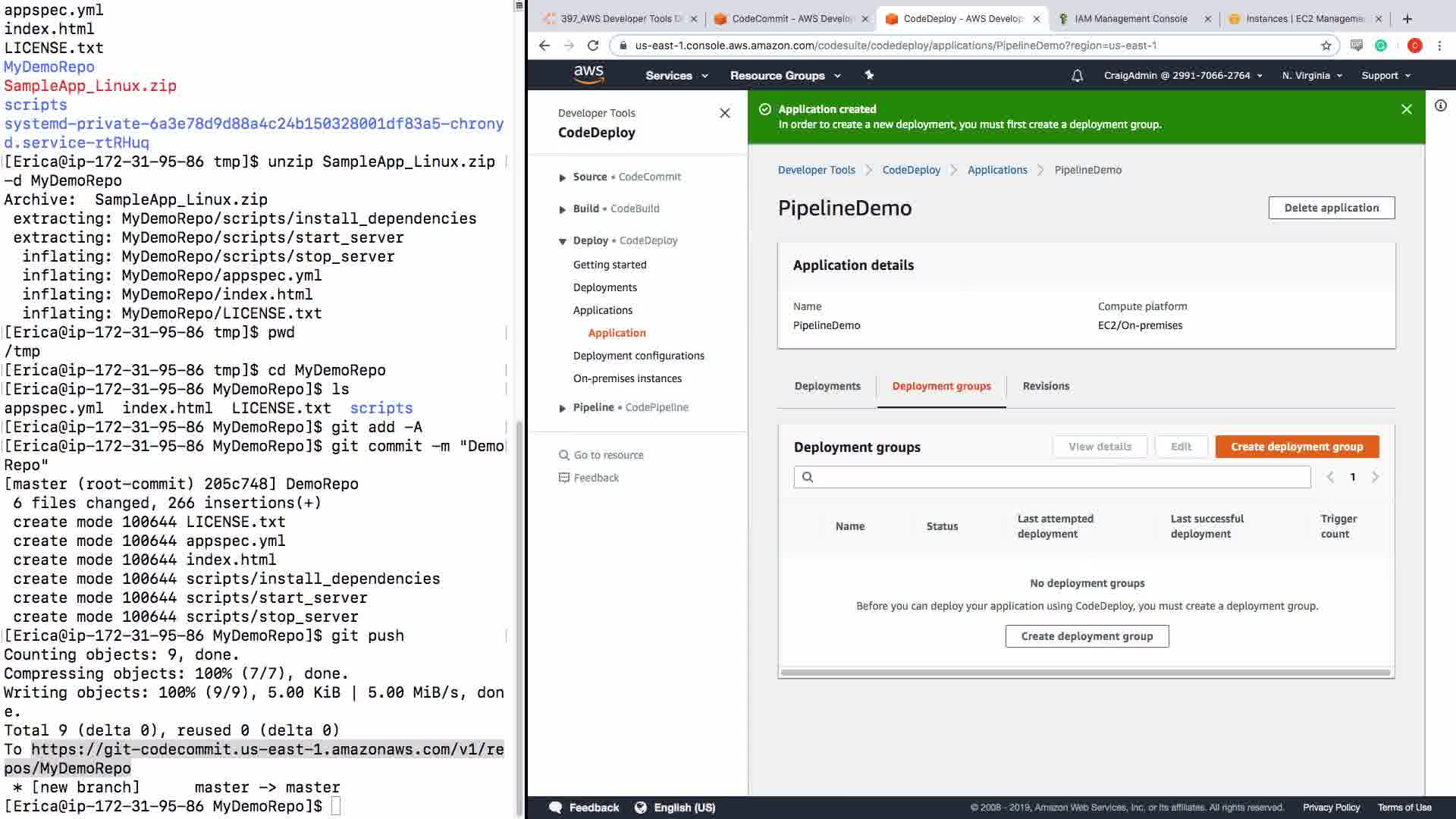Click the AWS logo home icon
Viewport: 1456px width, 819px height.
tap(588, 74)
